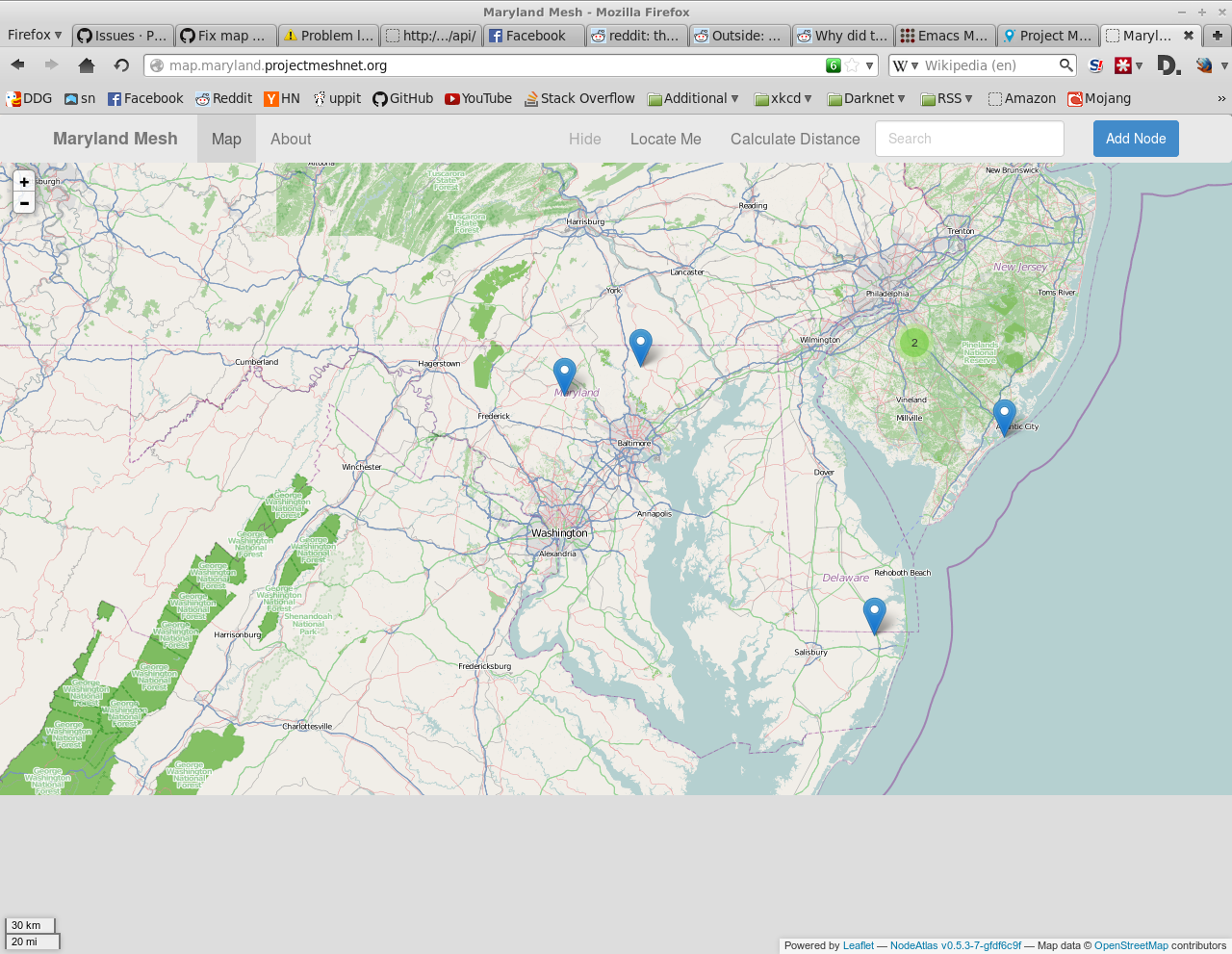Expand the URL bar history dropdown

(x=869, y=65)
